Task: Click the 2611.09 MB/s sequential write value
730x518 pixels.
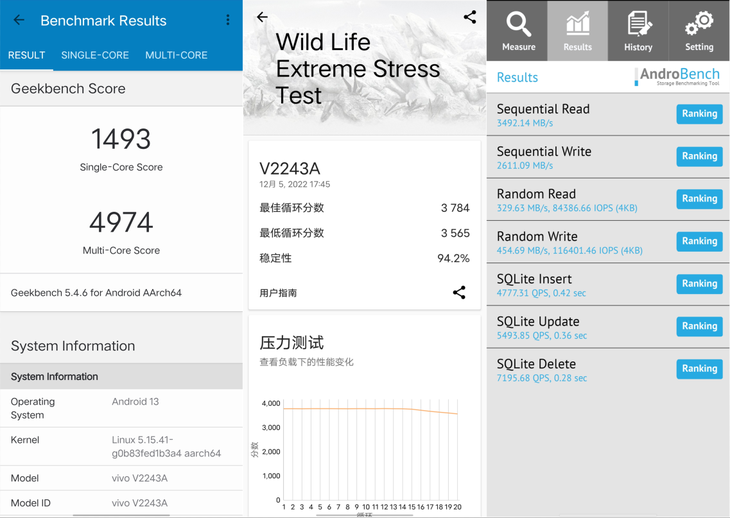Action: click(x=525, y=166)
